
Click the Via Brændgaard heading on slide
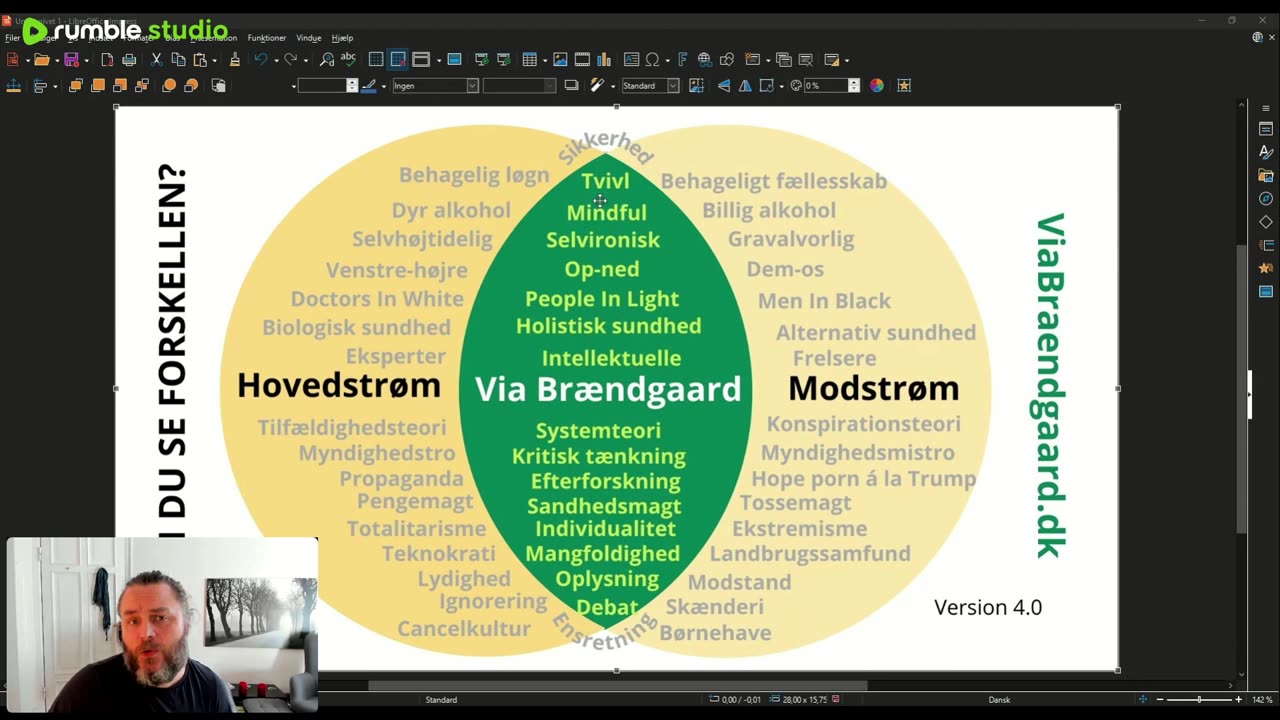click(608, 389)
